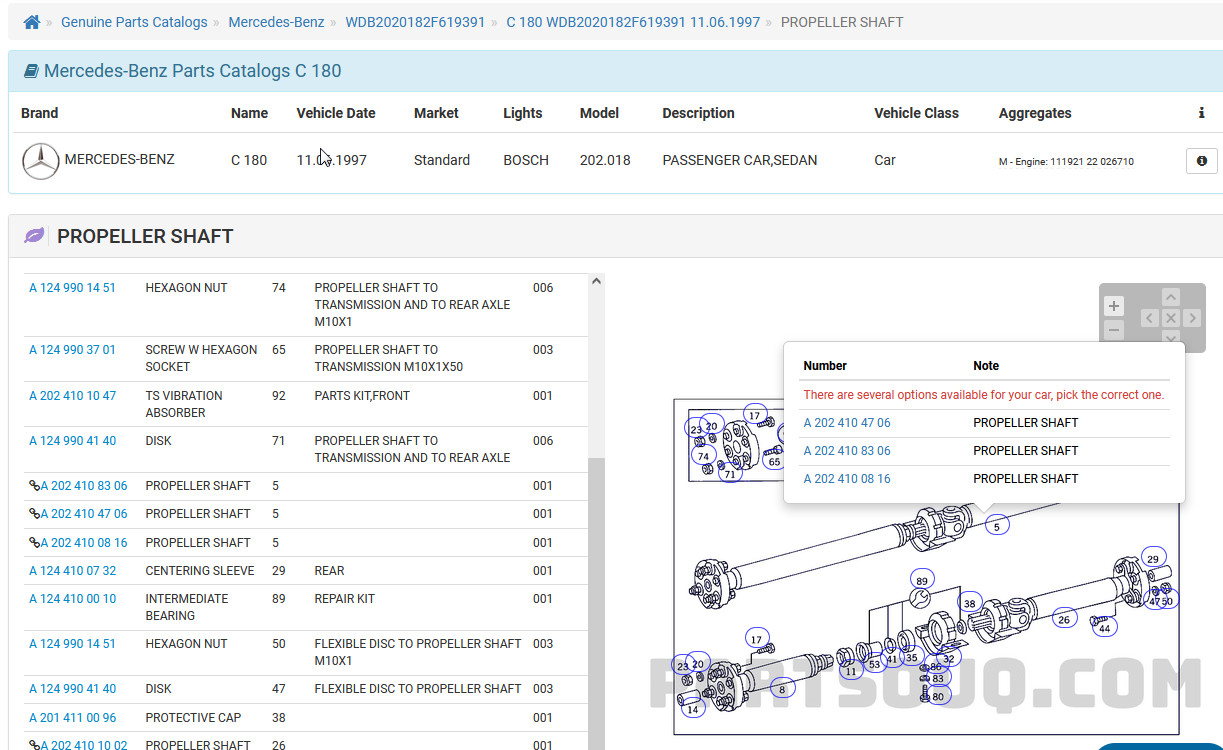Image resolution: width=1223 pixels, height=750 pixels.
Task: Open the vehicle info button
Action: coord(1201,160)
